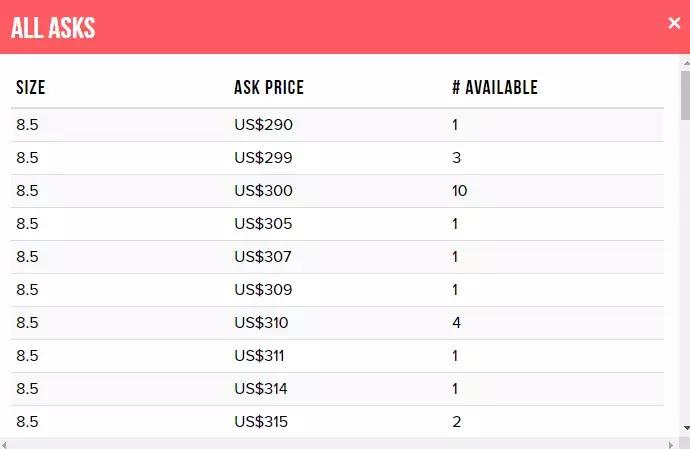Screen dimensions: 690x449
Task: Click the horizontal scrollbar right arrow
Action: 670,443
